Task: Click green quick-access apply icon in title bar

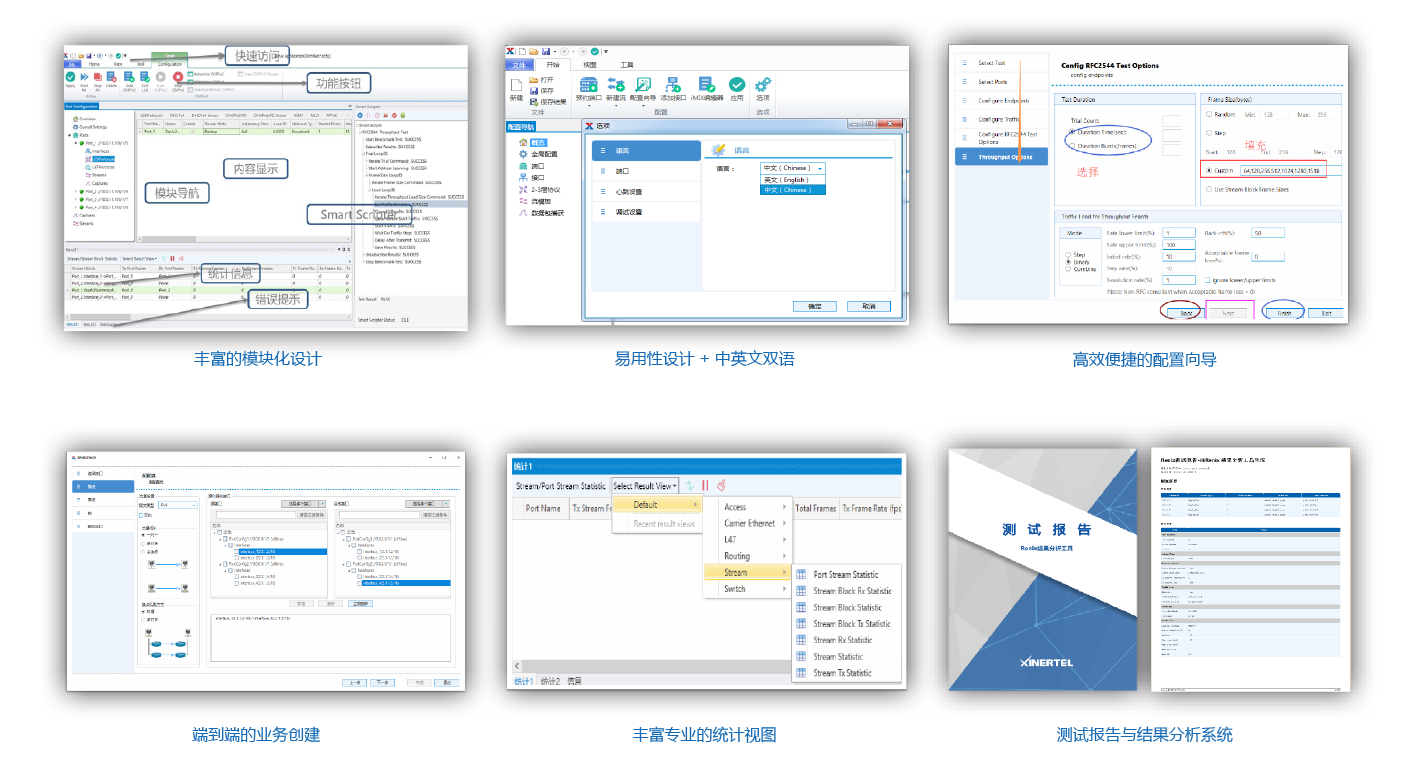Action: (595, 51)
